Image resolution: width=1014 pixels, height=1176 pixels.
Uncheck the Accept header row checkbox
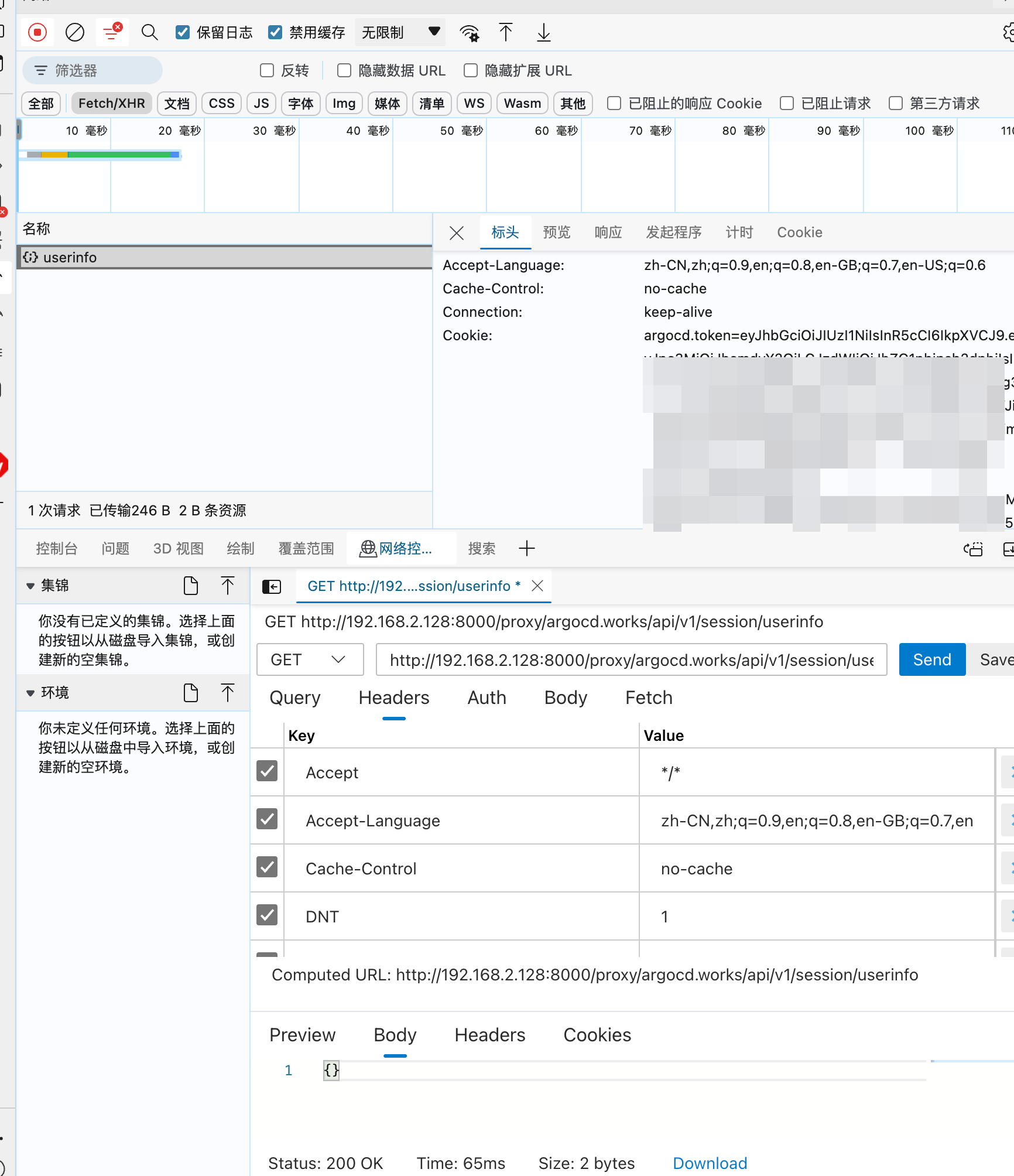[x=267, y=771]
